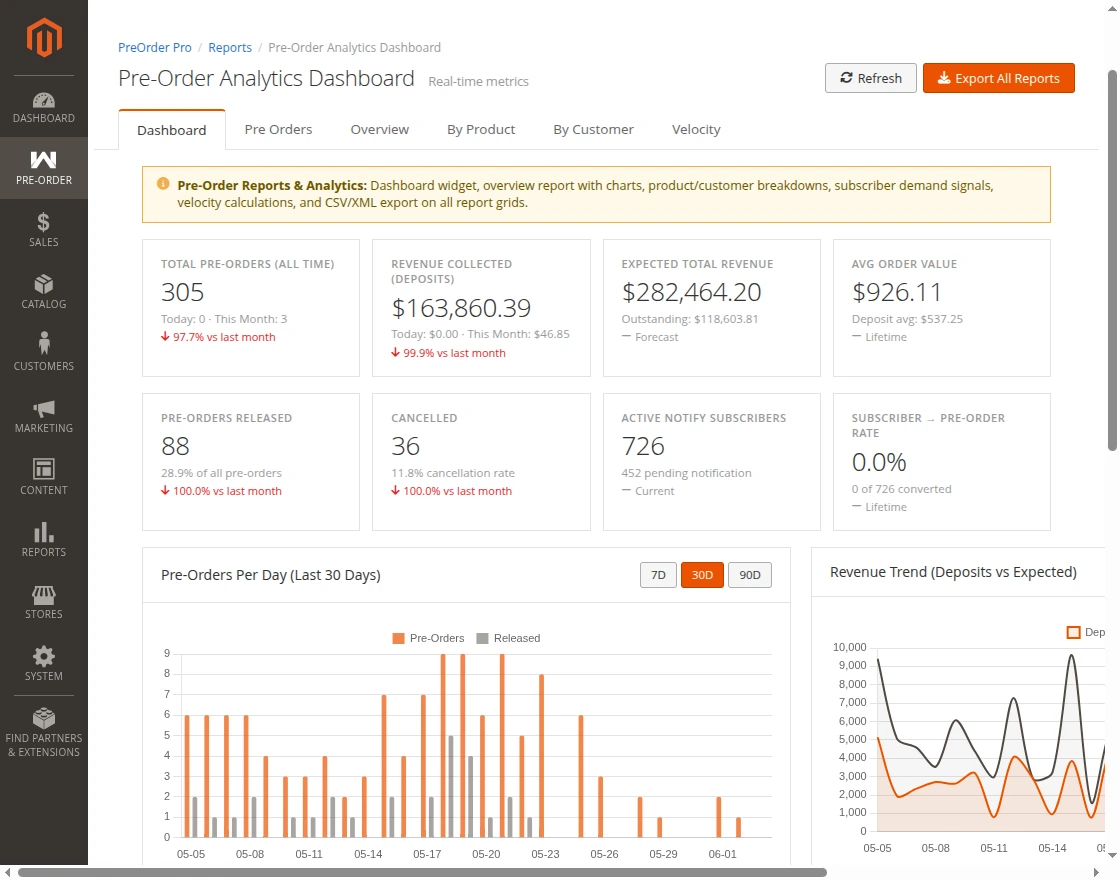Click the 36 cancelled value
The image size is (1120, 880).
[405, 446]
